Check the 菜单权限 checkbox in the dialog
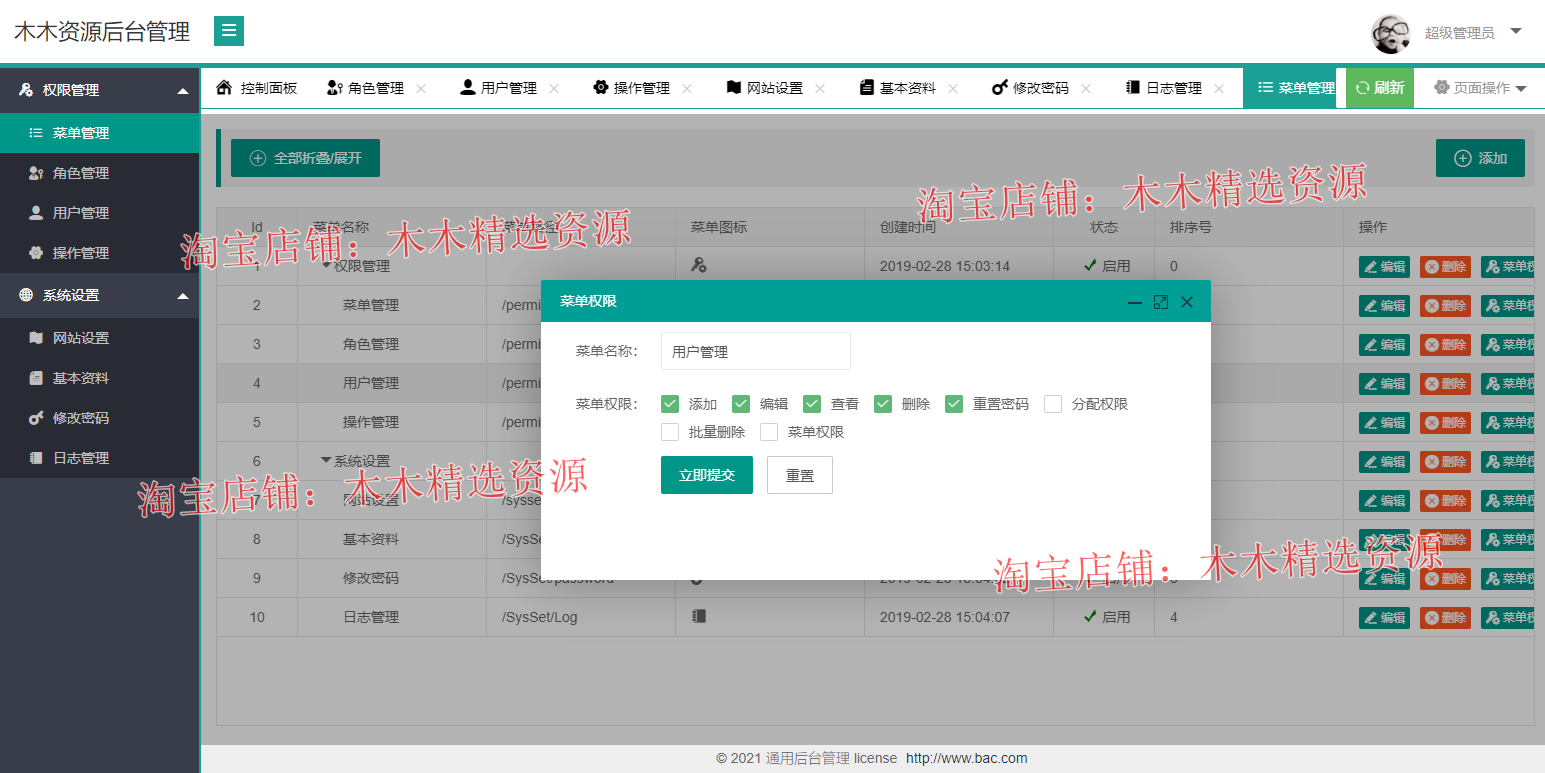This screenshot has width=1545, height=773. [x=769, y=432]
